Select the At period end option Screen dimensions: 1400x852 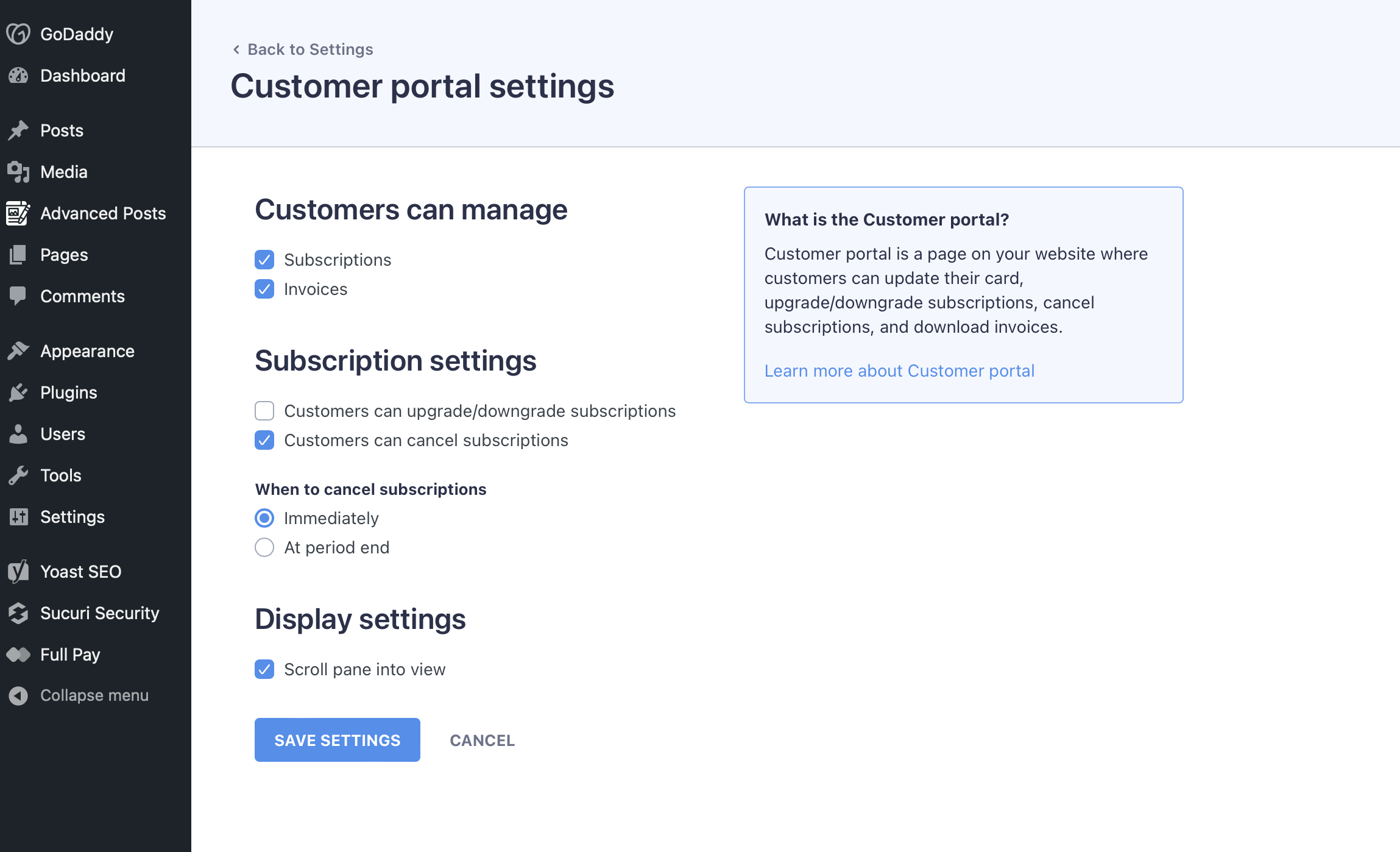(264, 547)
